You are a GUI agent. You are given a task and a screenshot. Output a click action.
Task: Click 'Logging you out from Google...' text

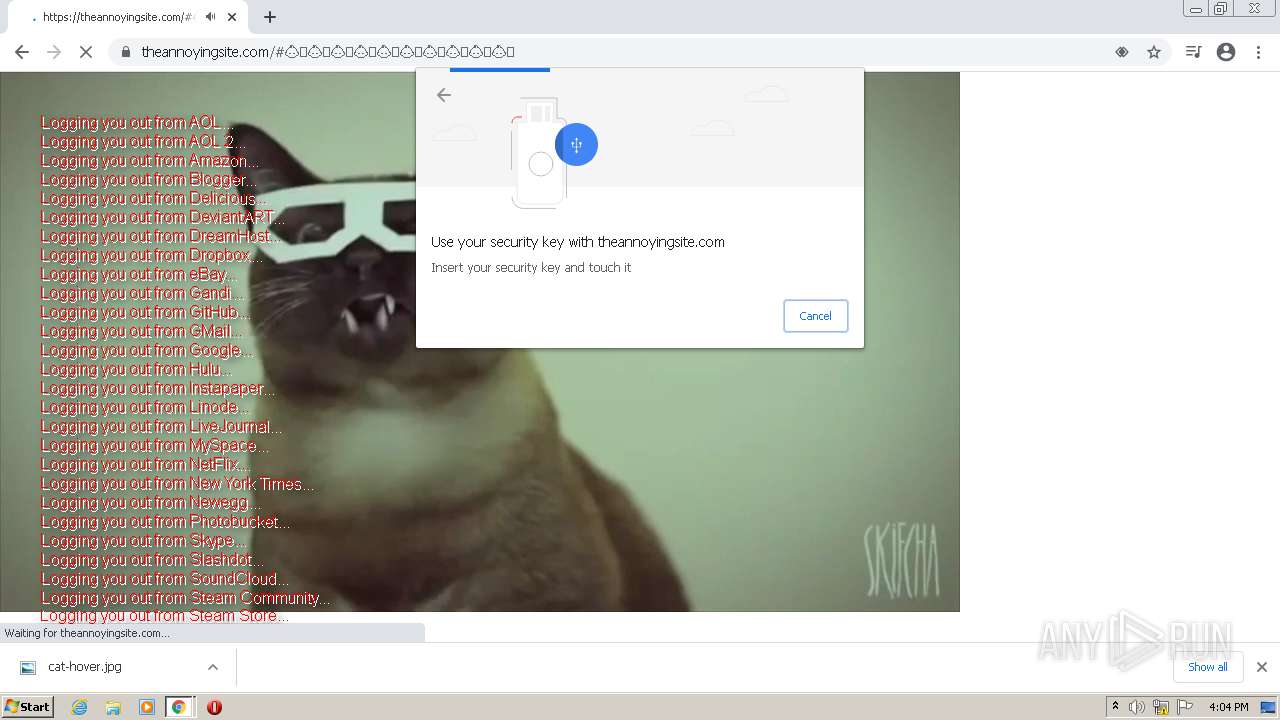(x=148, y=351)
